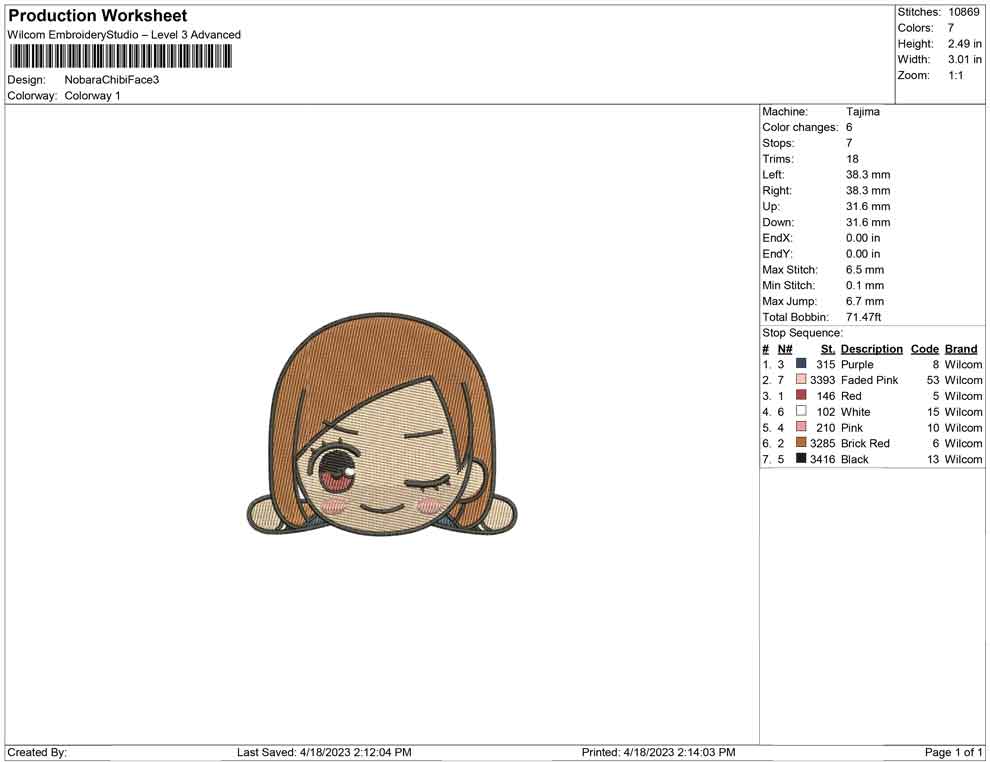
Task: Click the Purple description in row 1
Action: pyautogui.click(x=857, y=364)
